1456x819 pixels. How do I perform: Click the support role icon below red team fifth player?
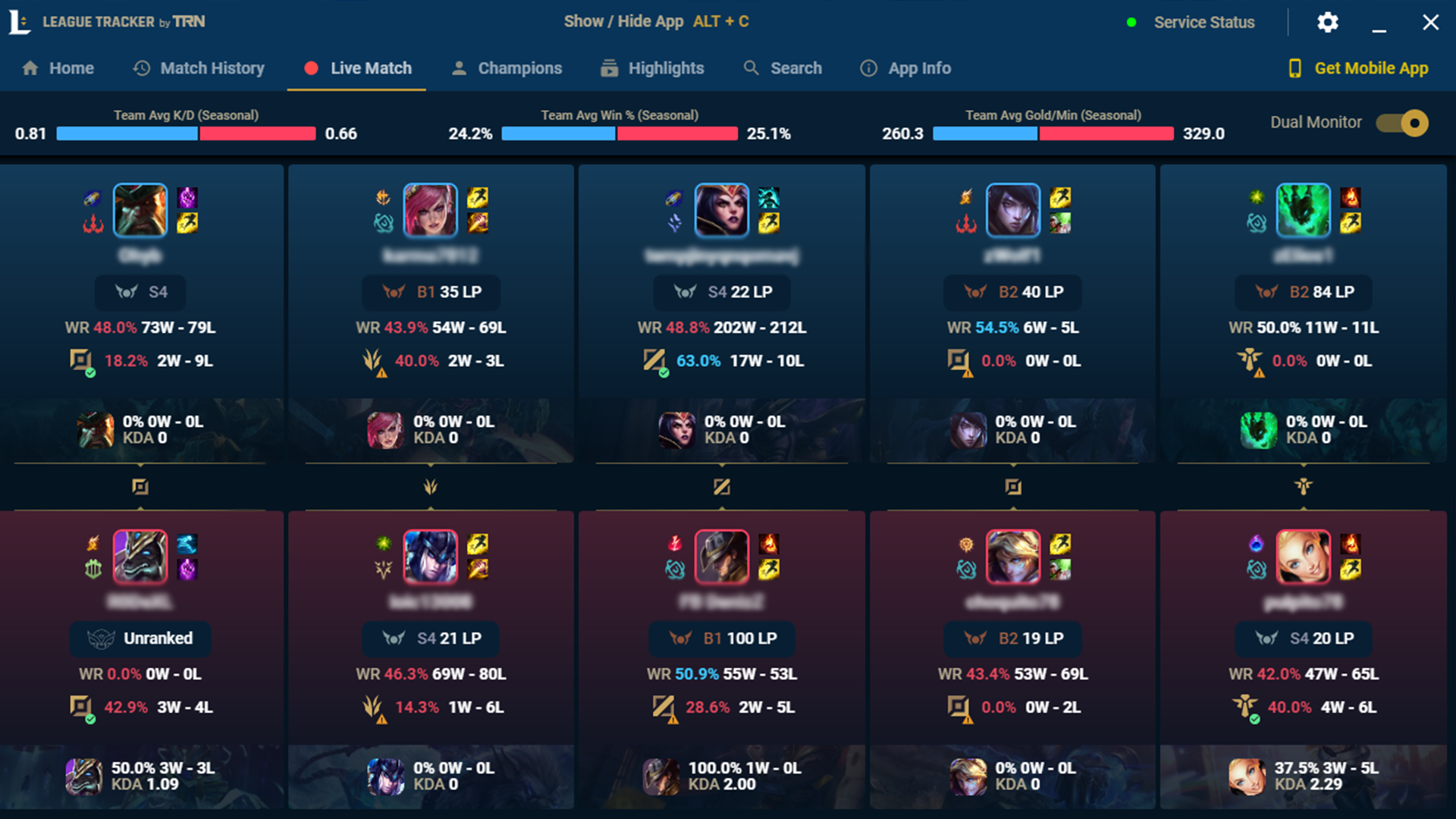(x=1302, y=486)
